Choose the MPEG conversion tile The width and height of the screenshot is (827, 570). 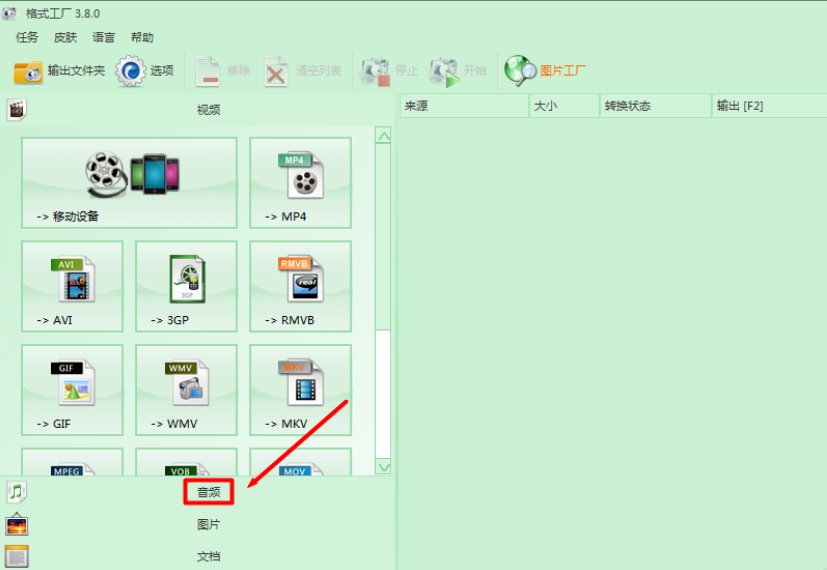(x=72, y=462)
